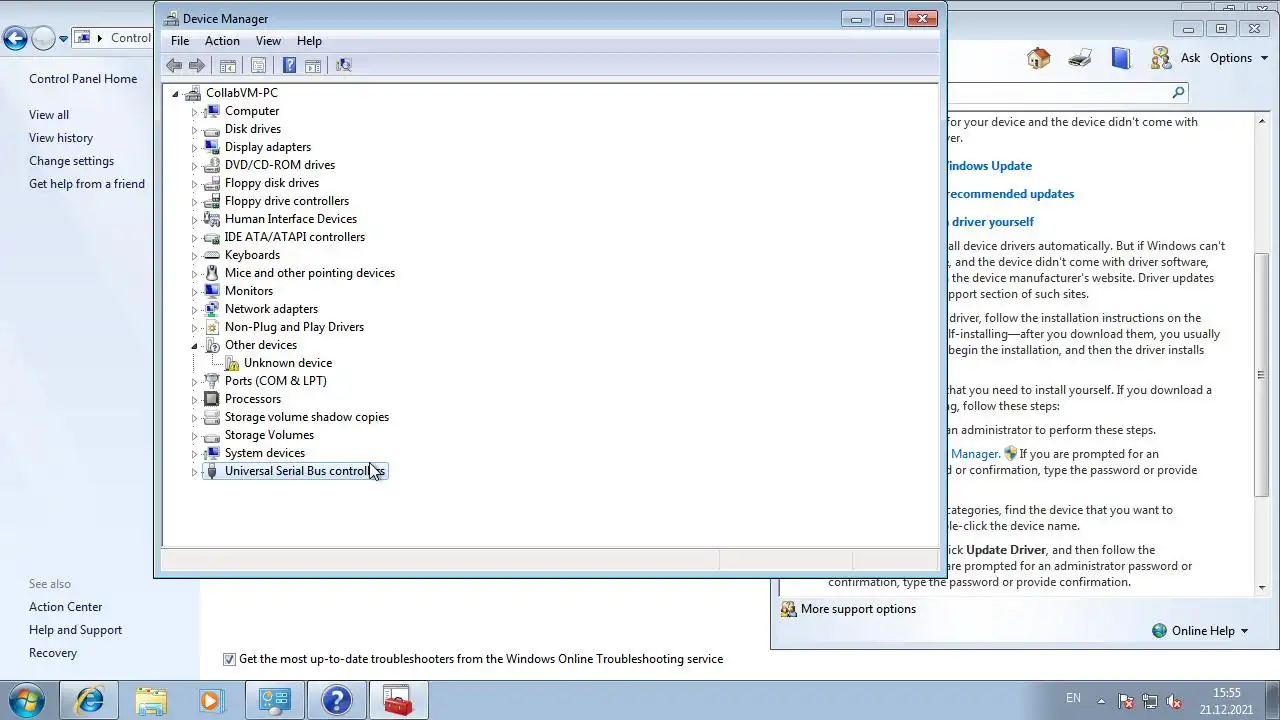
Task: Switch to Help and Support taskbar icon
Action: [x=337, y=700]
